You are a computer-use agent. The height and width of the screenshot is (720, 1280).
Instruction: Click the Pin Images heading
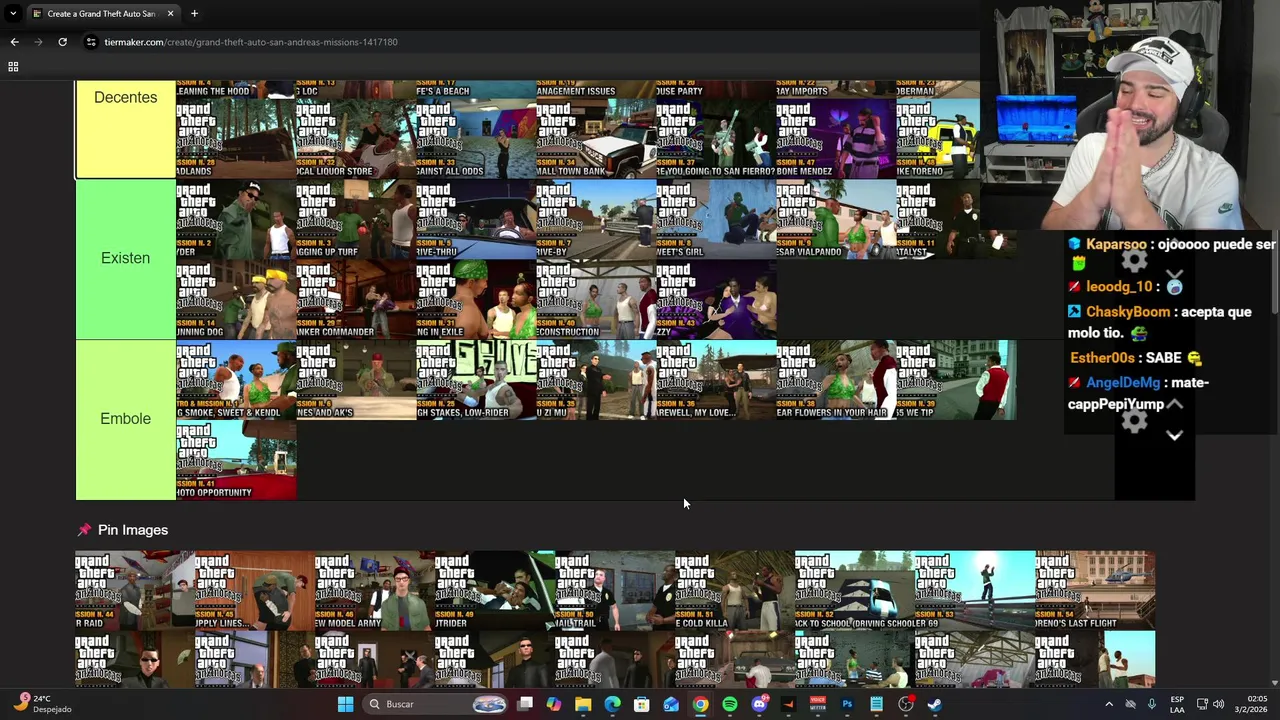[133, 530]
